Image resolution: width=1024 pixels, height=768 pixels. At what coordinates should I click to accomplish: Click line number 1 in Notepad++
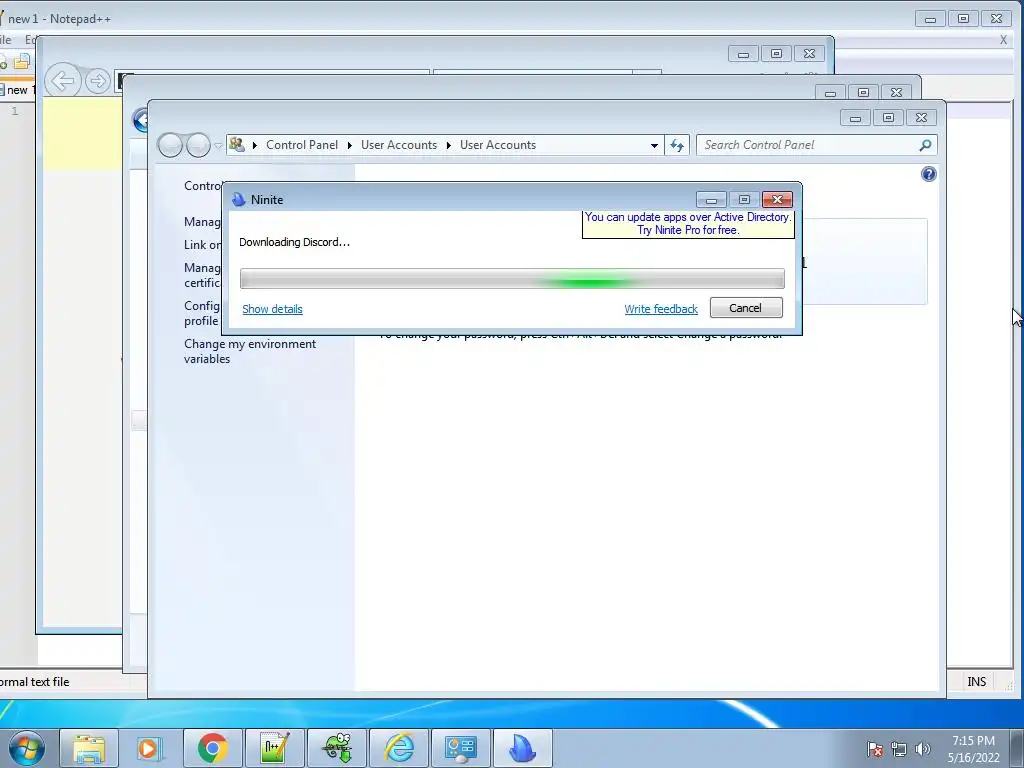click(14, 111)
